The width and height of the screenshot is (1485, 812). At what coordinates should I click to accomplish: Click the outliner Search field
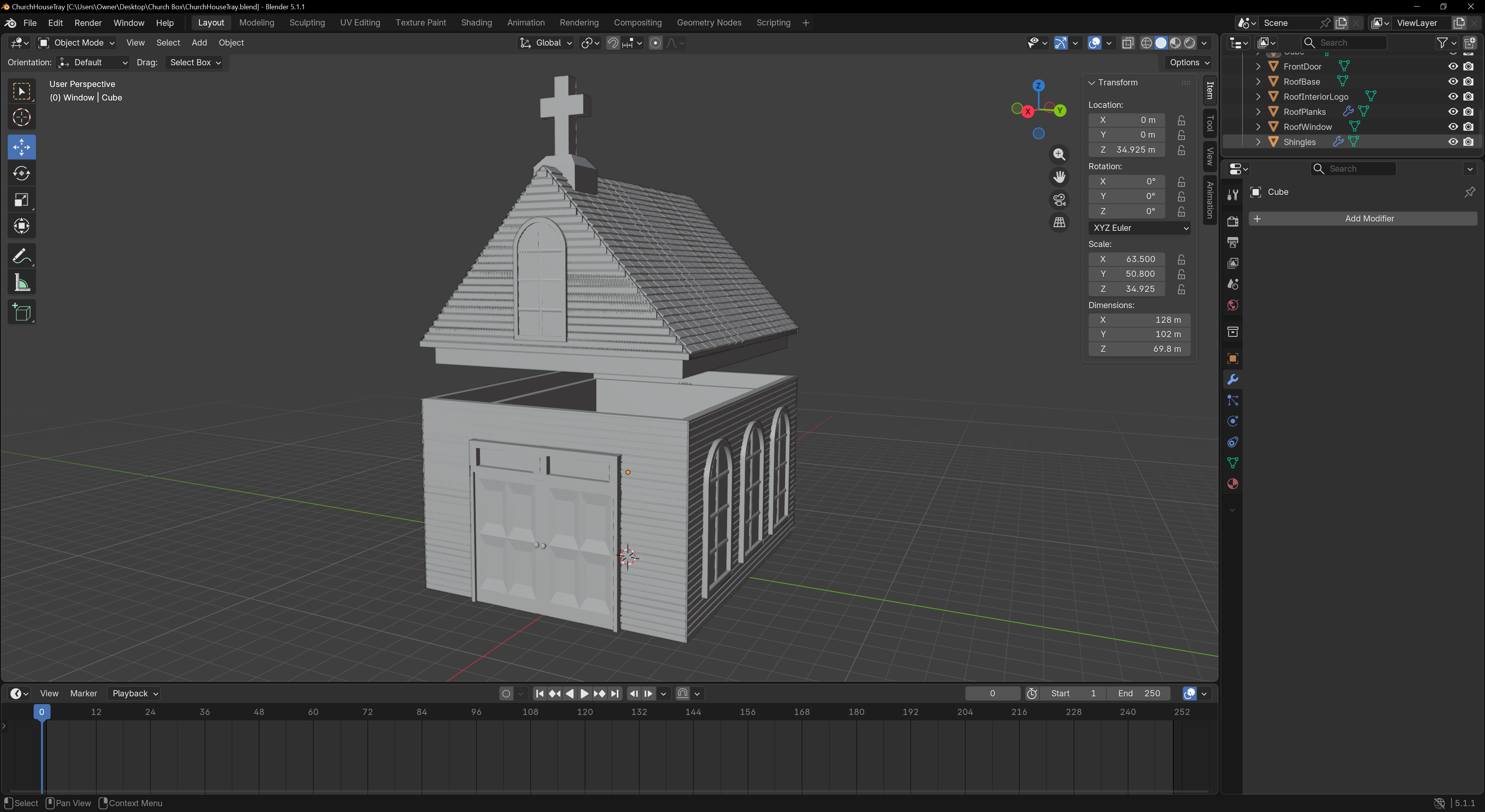point(1344,43)
